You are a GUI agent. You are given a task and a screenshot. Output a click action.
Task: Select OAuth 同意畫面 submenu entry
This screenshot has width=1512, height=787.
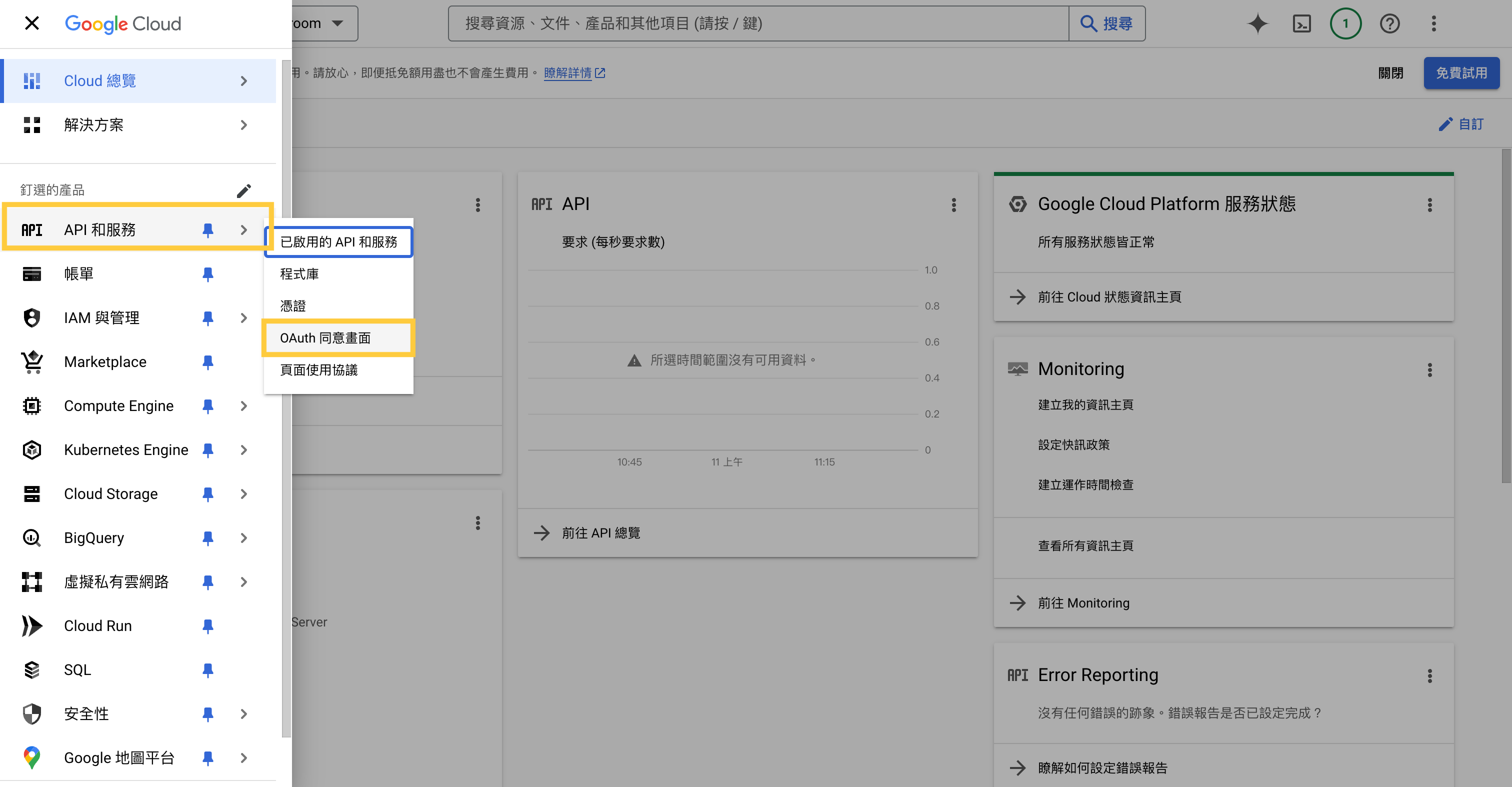[325, 338]
